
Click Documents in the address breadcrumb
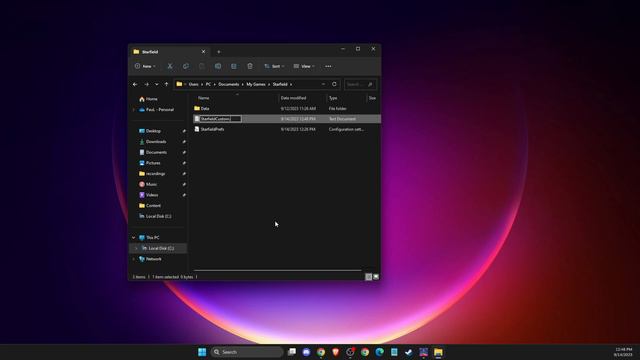pyautogui.click(x=229, y=84)
